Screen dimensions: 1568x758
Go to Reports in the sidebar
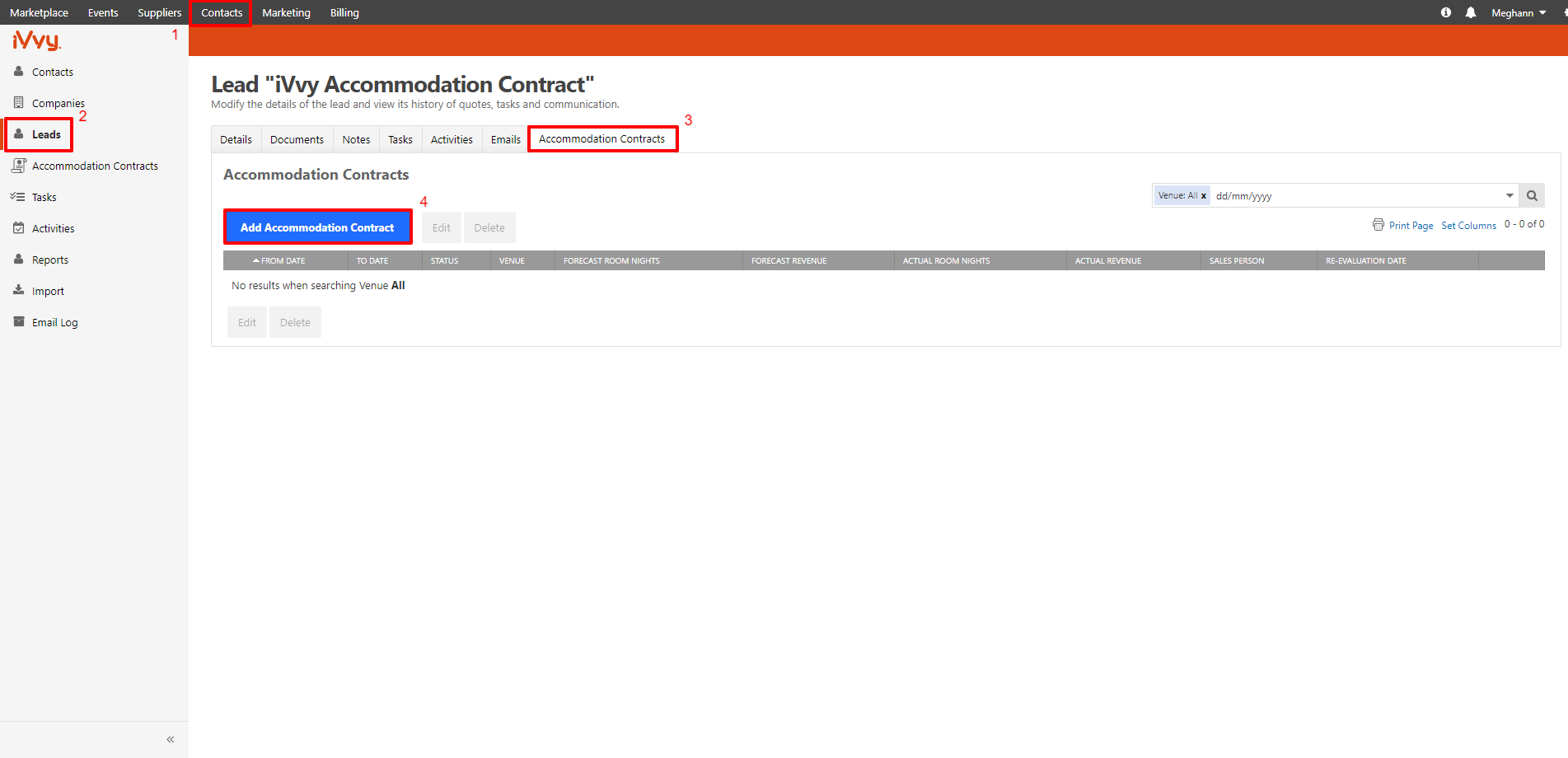pyautogui.click(x=50, y=260)
